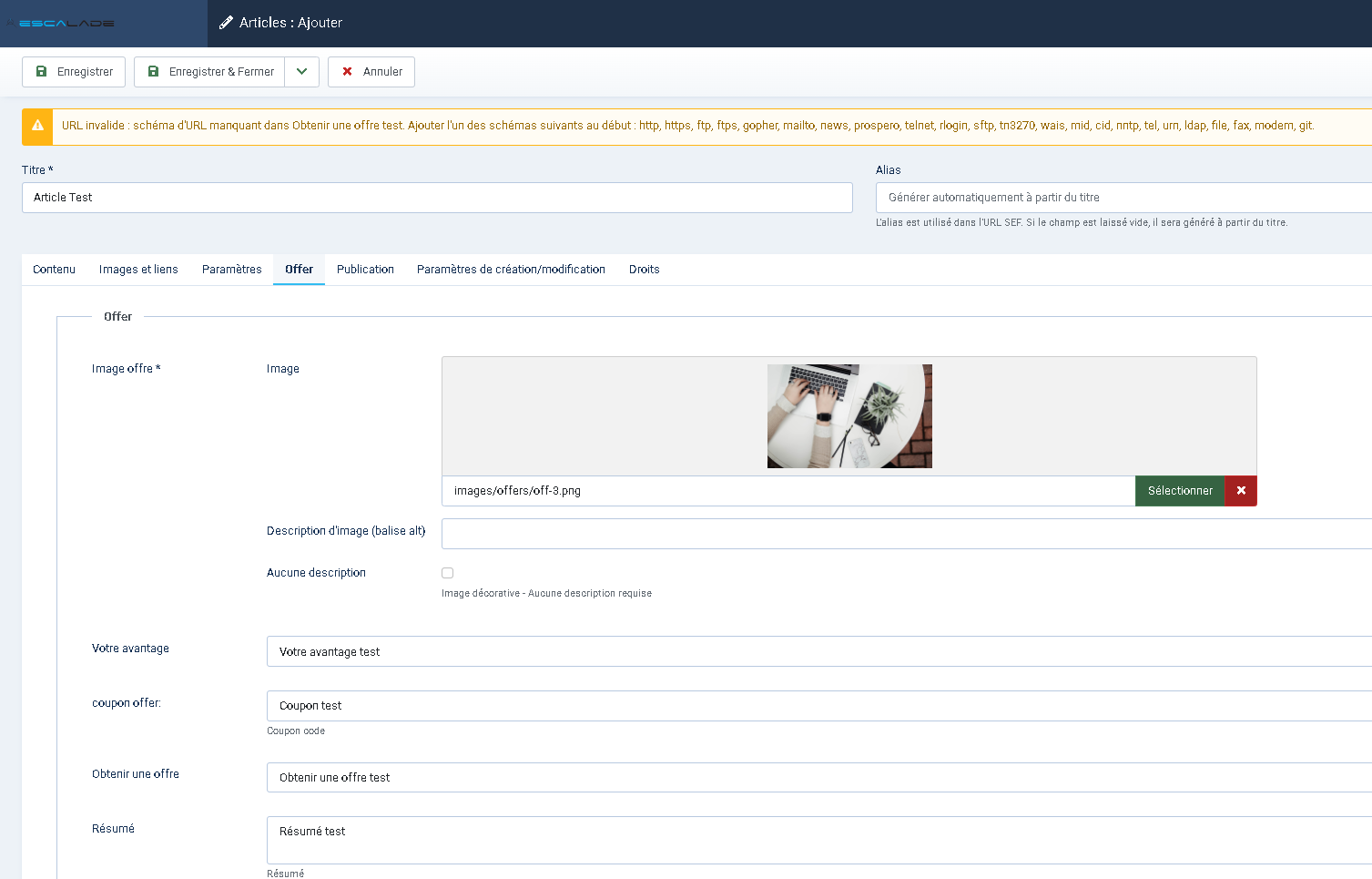Focus the Description d'image alt text field
Image resolution: width=1372 pixels, height=879 pixels.
(x=907, y=534)
